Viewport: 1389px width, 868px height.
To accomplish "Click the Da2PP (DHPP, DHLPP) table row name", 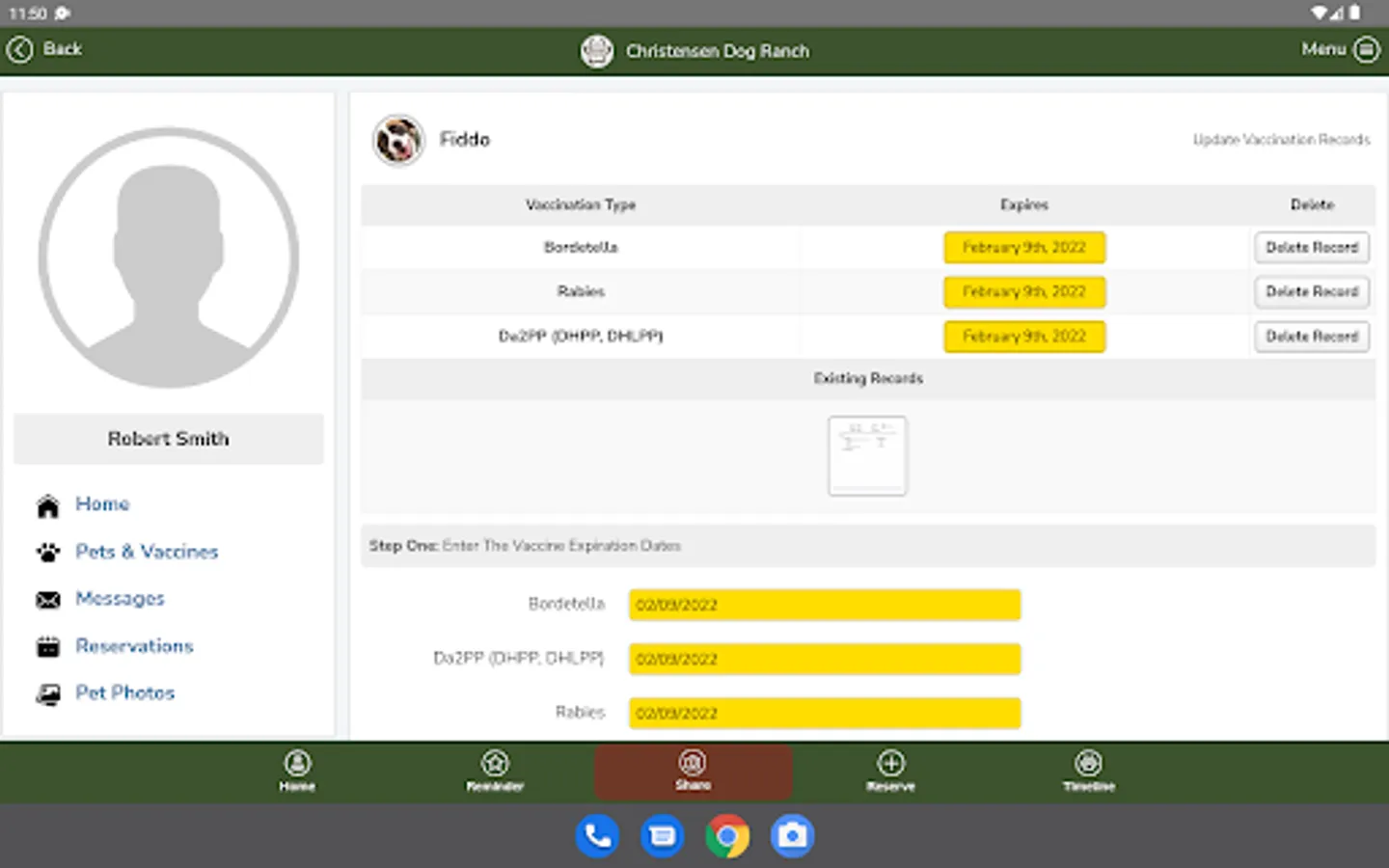I will coord(581,337).
